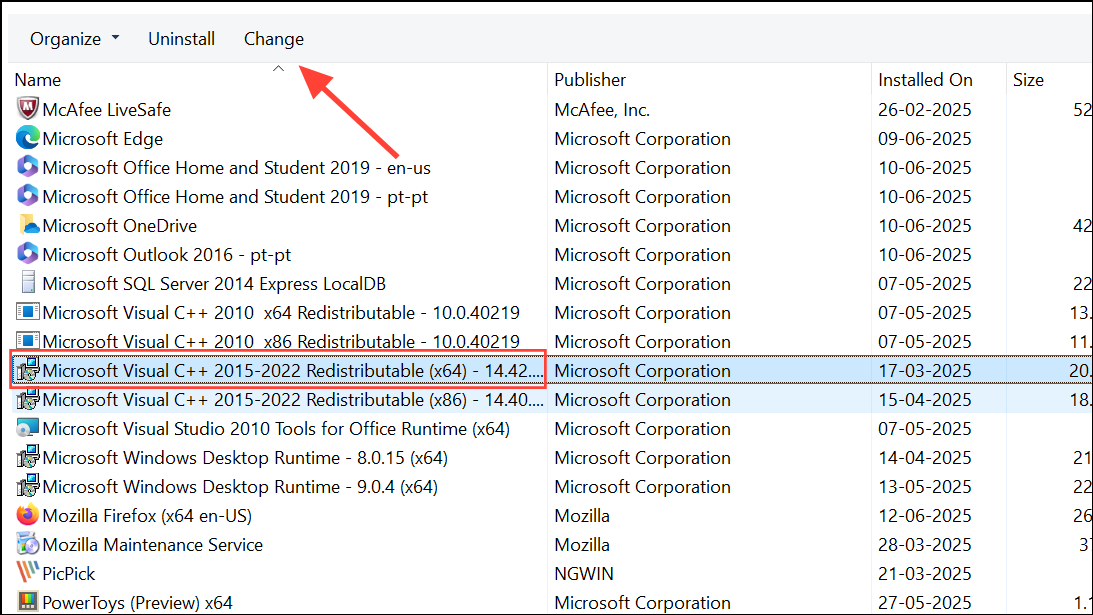Click the SQL Server 2014 LocalDB icon
The image size is (1093, 615).
27,283
